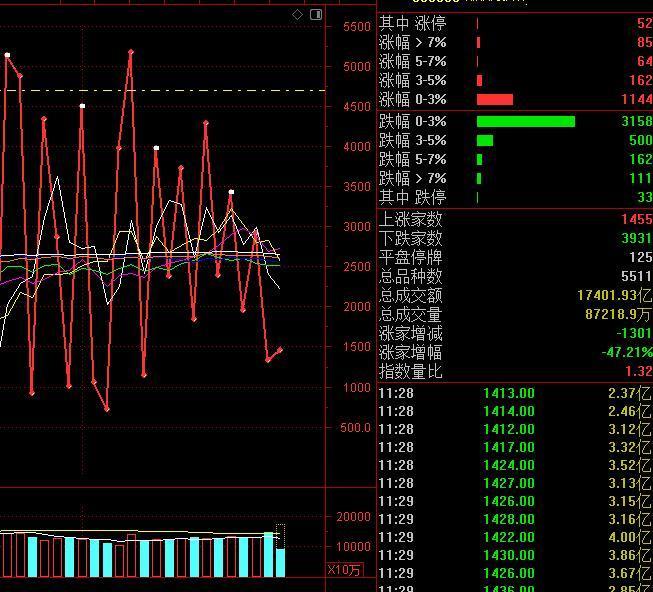Click the 4500 axis label

(x=357, y=107)
